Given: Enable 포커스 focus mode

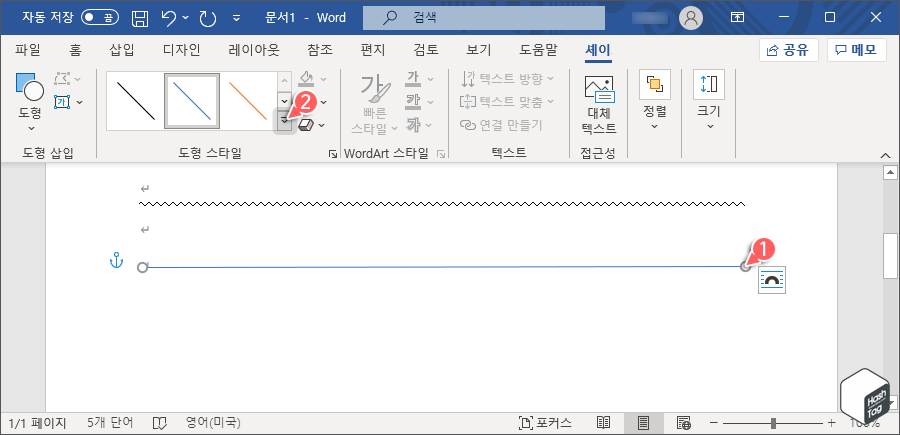Looking at the screenshot, I should tap(545, 424).
